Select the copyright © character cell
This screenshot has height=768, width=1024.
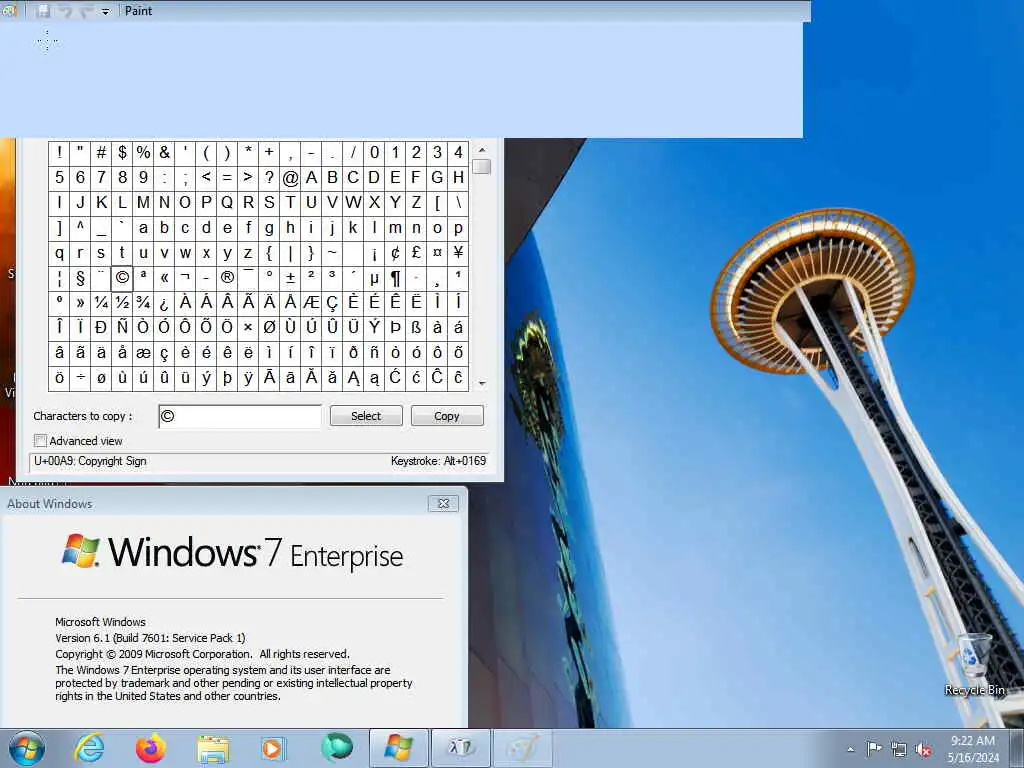point(122,278)
